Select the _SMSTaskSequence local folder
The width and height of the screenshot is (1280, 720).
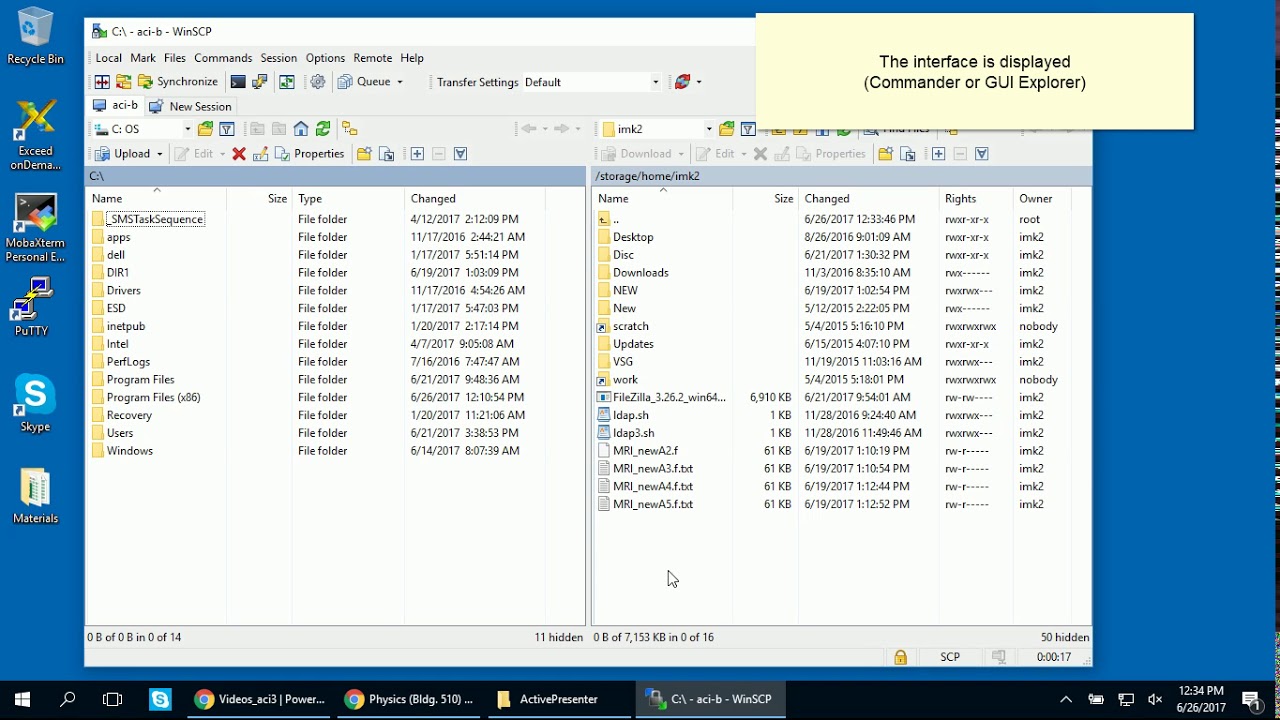click(x=156, y=219)
